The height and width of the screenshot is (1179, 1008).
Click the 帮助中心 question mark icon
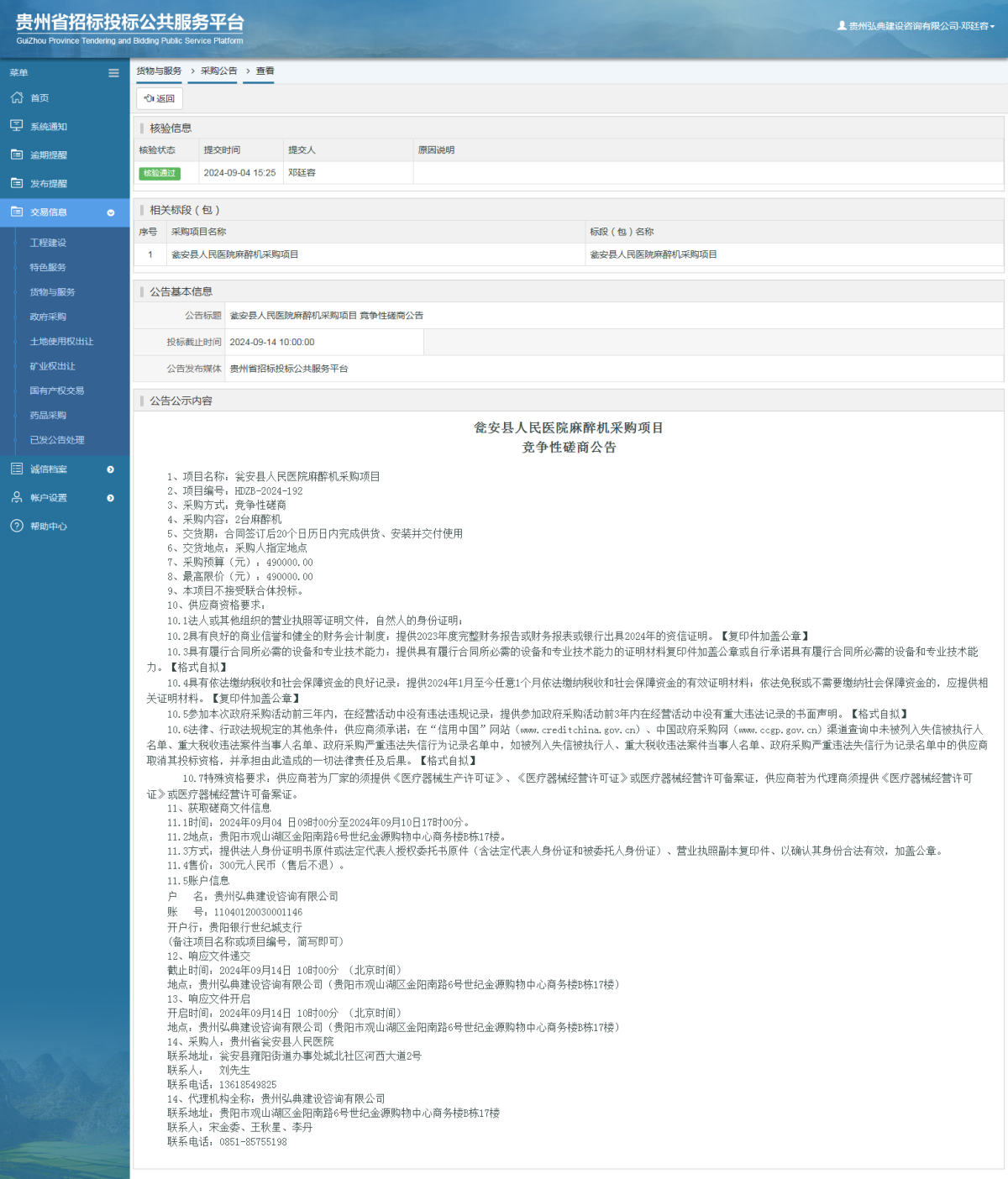tap(17, 526)
